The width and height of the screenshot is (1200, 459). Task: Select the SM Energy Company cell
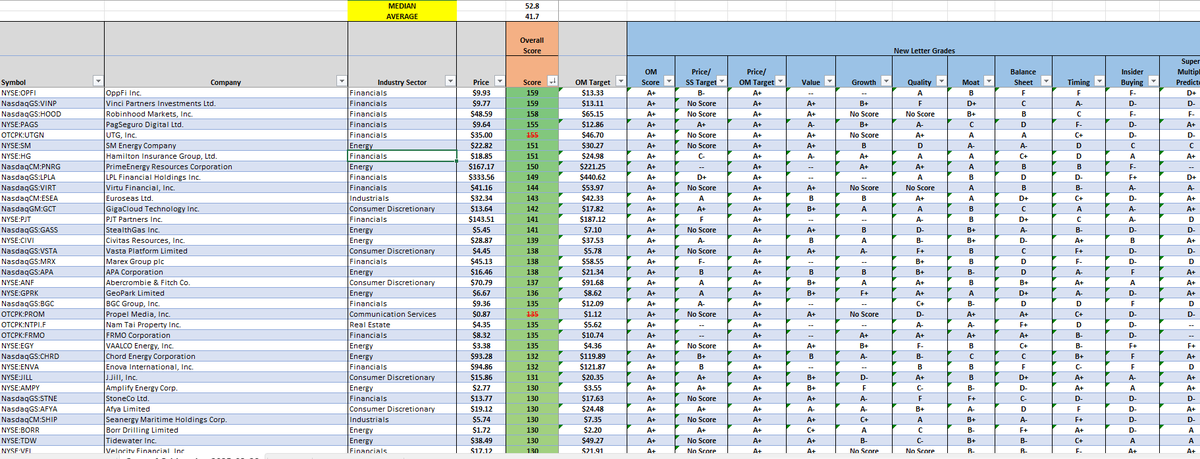225,144
